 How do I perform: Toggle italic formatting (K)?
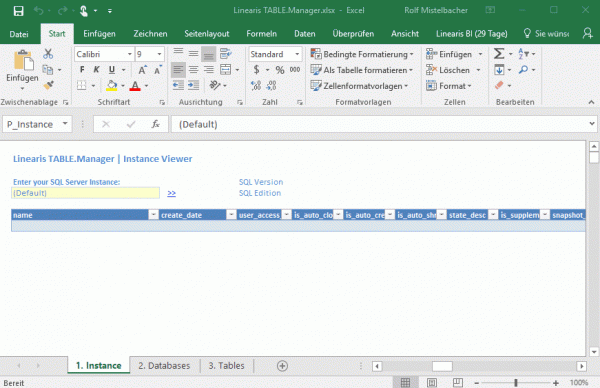96,70
